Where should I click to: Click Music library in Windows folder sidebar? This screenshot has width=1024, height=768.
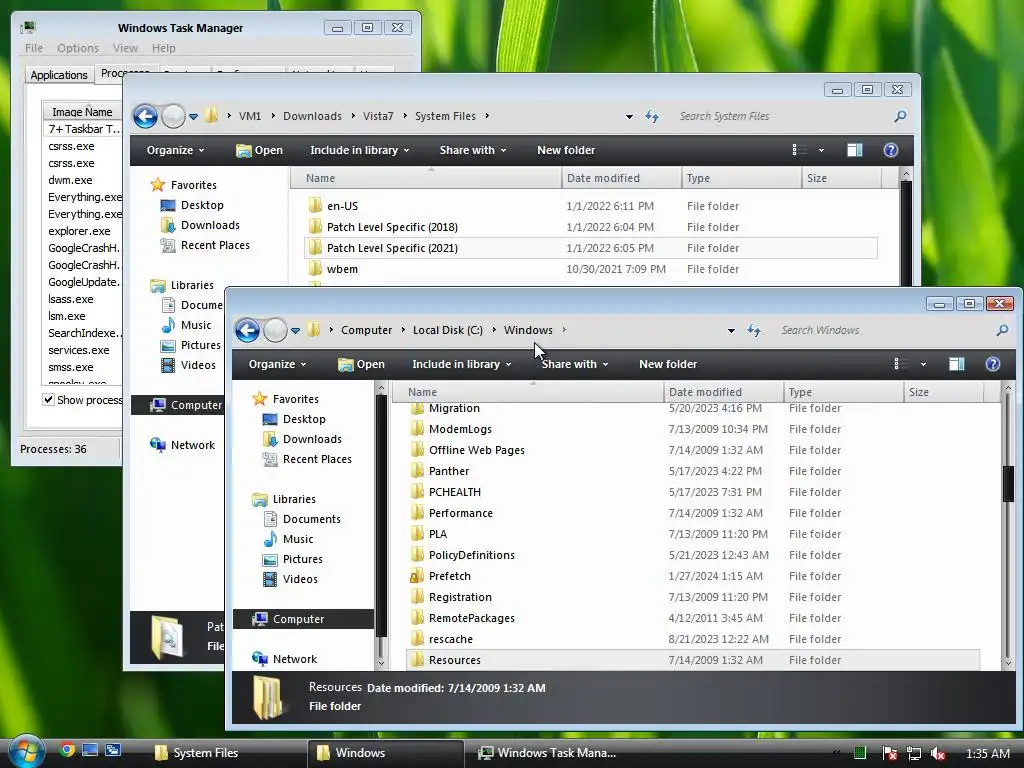tap(298, 539)
